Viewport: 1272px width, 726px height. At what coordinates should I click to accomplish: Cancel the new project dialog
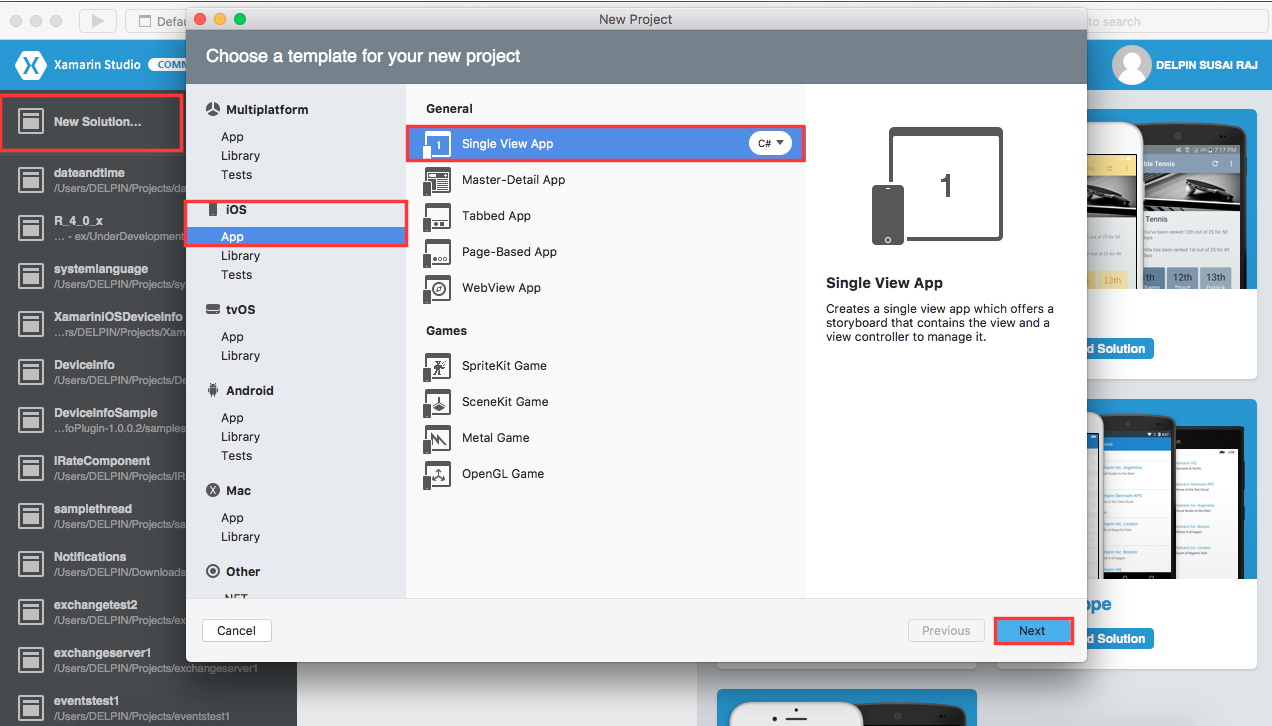236,630
